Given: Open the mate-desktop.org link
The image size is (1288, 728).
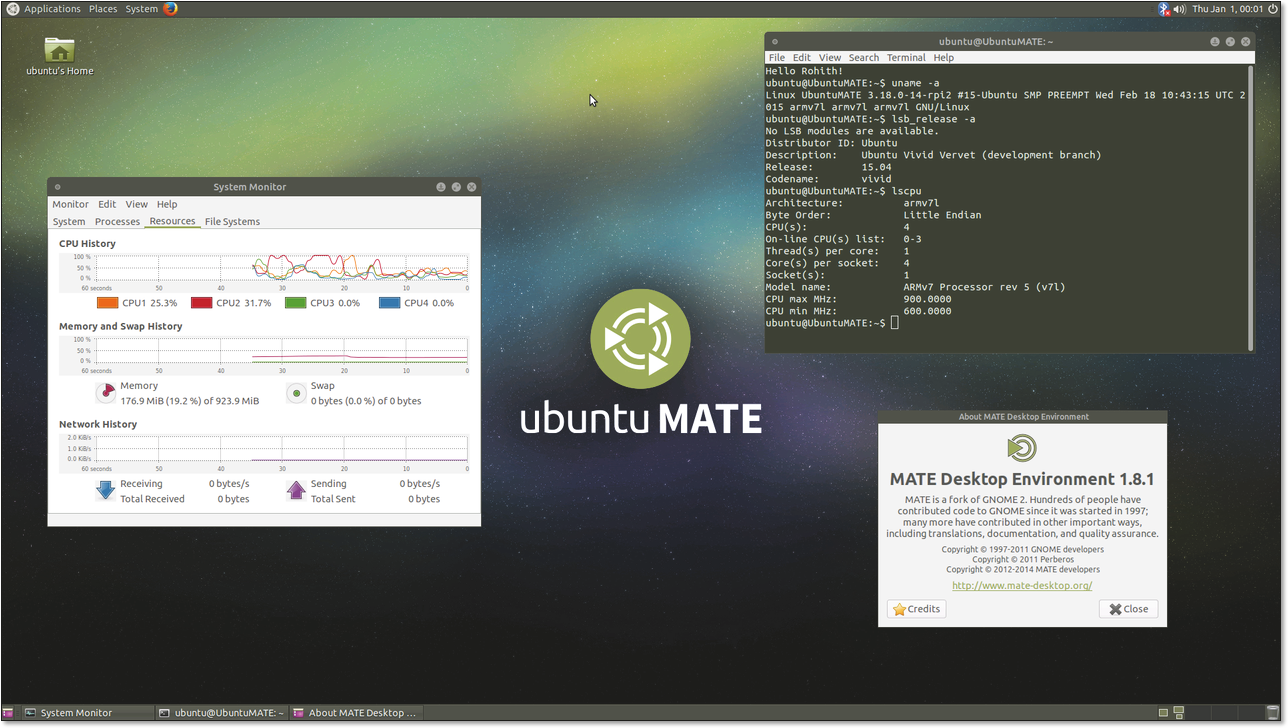Looking at the screenshot, I should coord(1022,586).
